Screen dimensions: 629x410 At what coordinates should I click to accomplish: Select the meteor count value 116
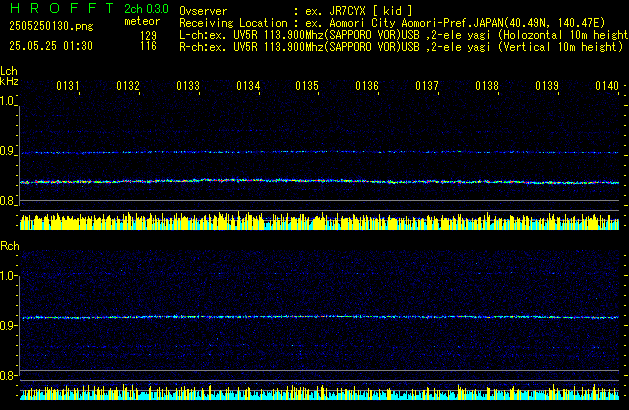148,46
